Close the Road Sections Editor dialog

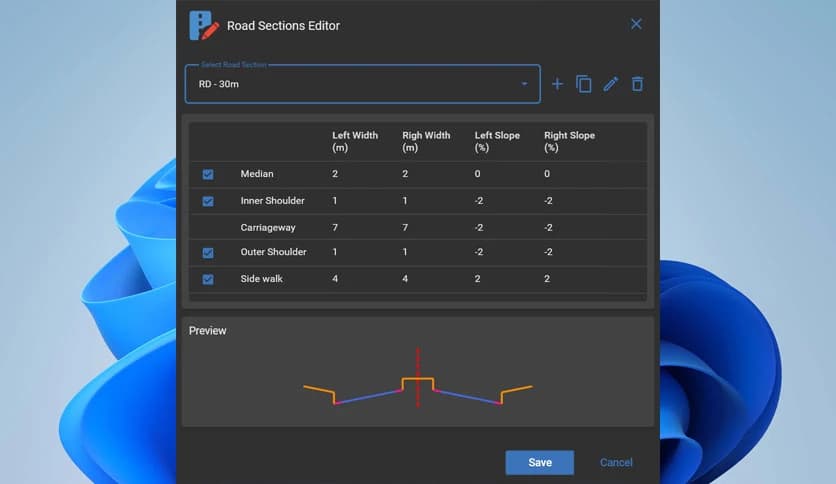coord(636,24)
